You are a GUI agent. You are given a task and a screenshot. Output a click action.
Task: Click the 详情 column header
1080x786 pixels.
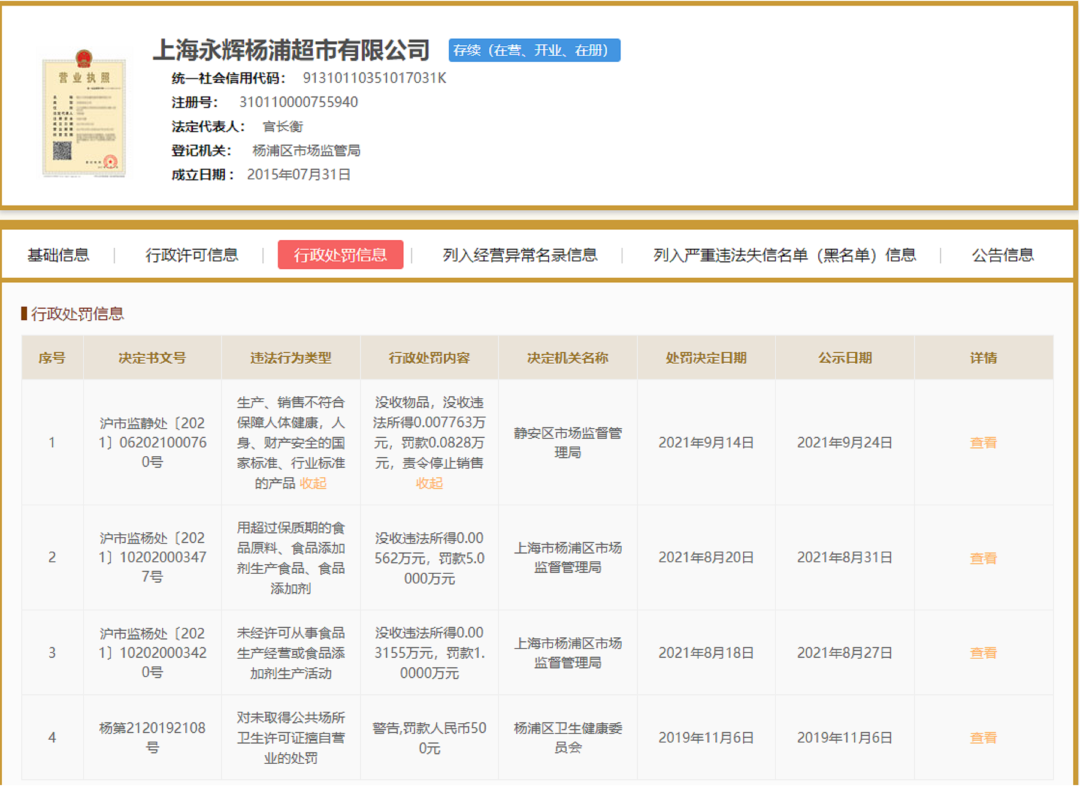click(983, 358)
